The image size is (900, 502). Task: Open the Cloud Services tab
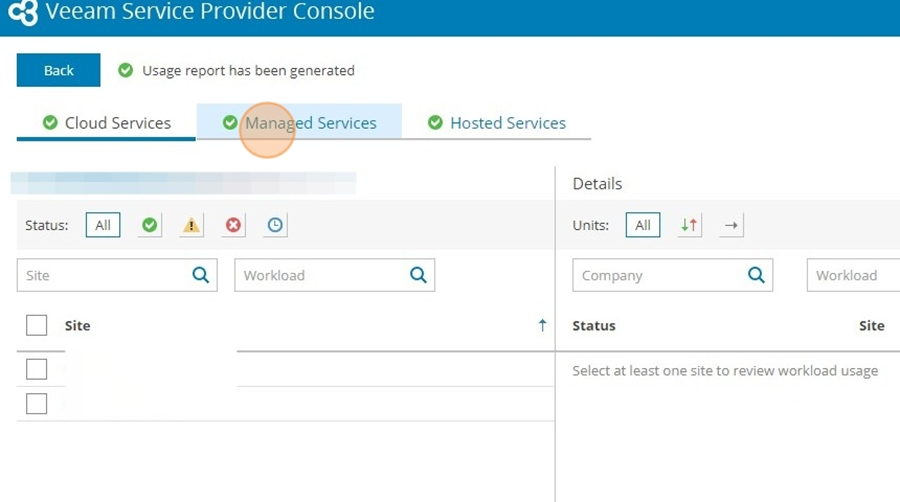coord(106,123)
